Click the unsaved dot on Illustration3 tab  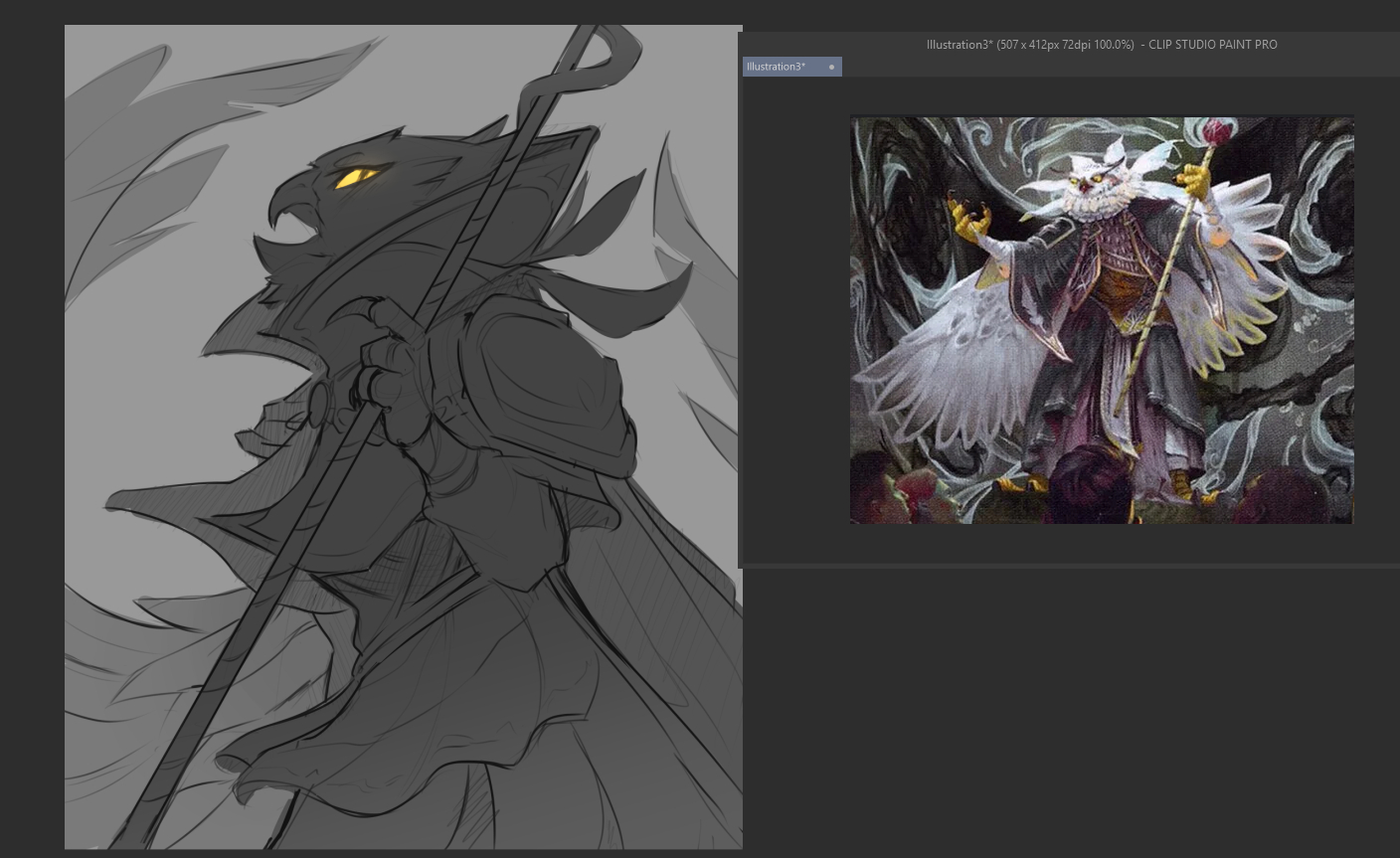coord(831,67)
